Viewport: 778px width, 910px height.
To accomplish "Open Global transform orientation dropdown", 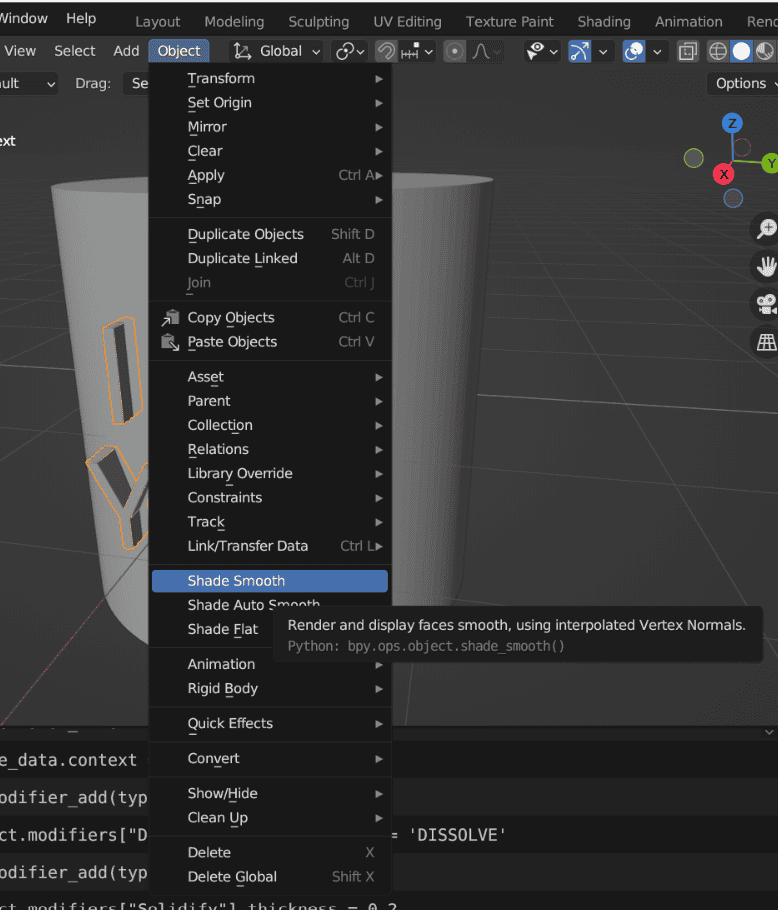I will tap(277, 52).
